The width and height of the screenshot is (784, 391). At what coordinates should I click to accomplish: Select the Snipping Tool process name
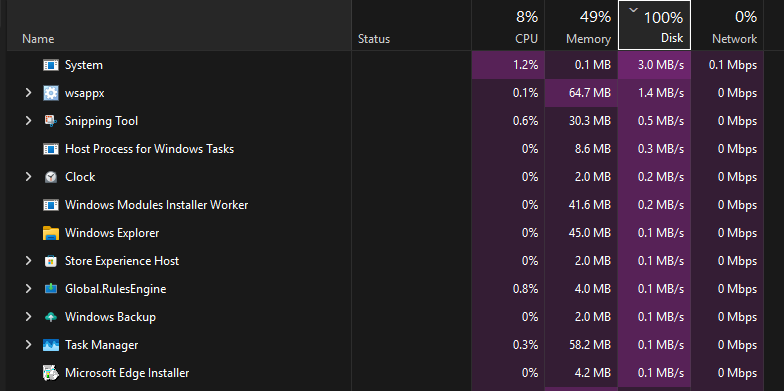coord(102,122)
